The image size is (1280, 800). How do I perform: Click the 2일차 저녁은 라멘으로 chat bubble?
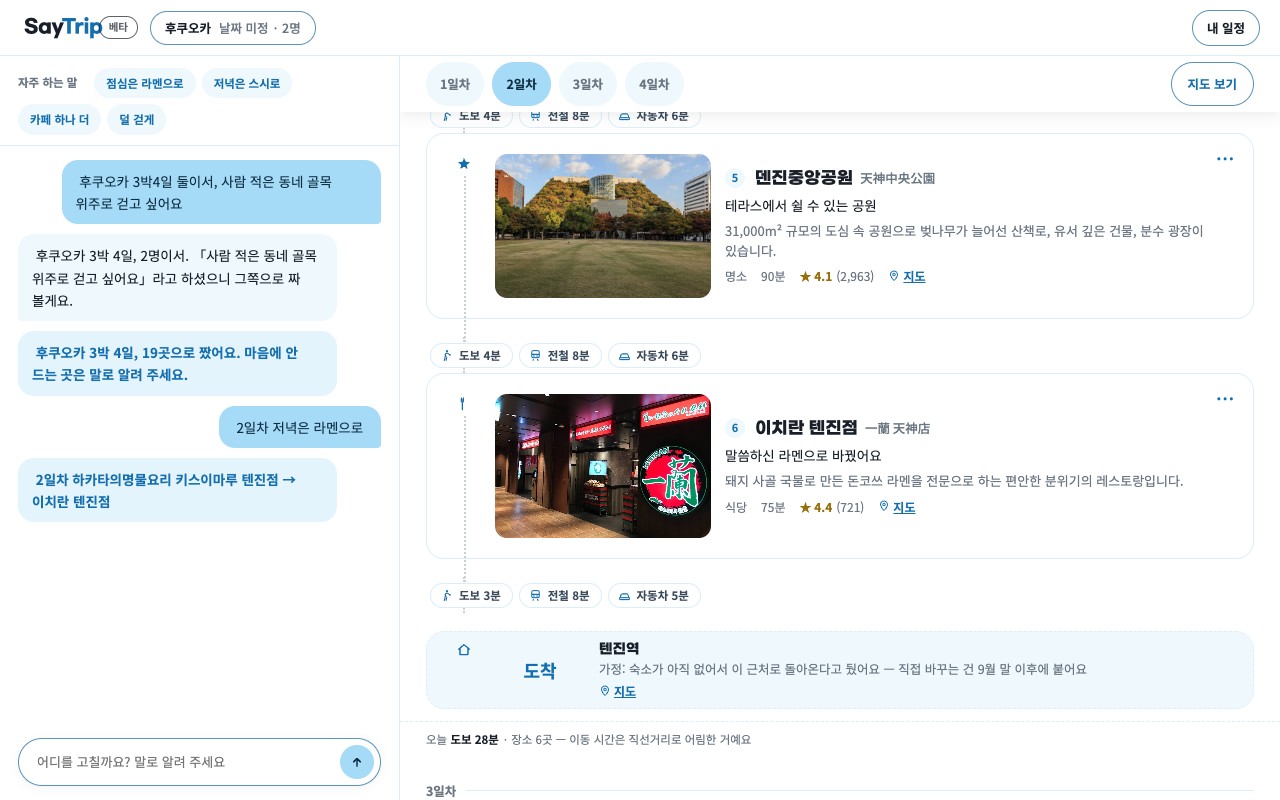click(x=300, y=427)
